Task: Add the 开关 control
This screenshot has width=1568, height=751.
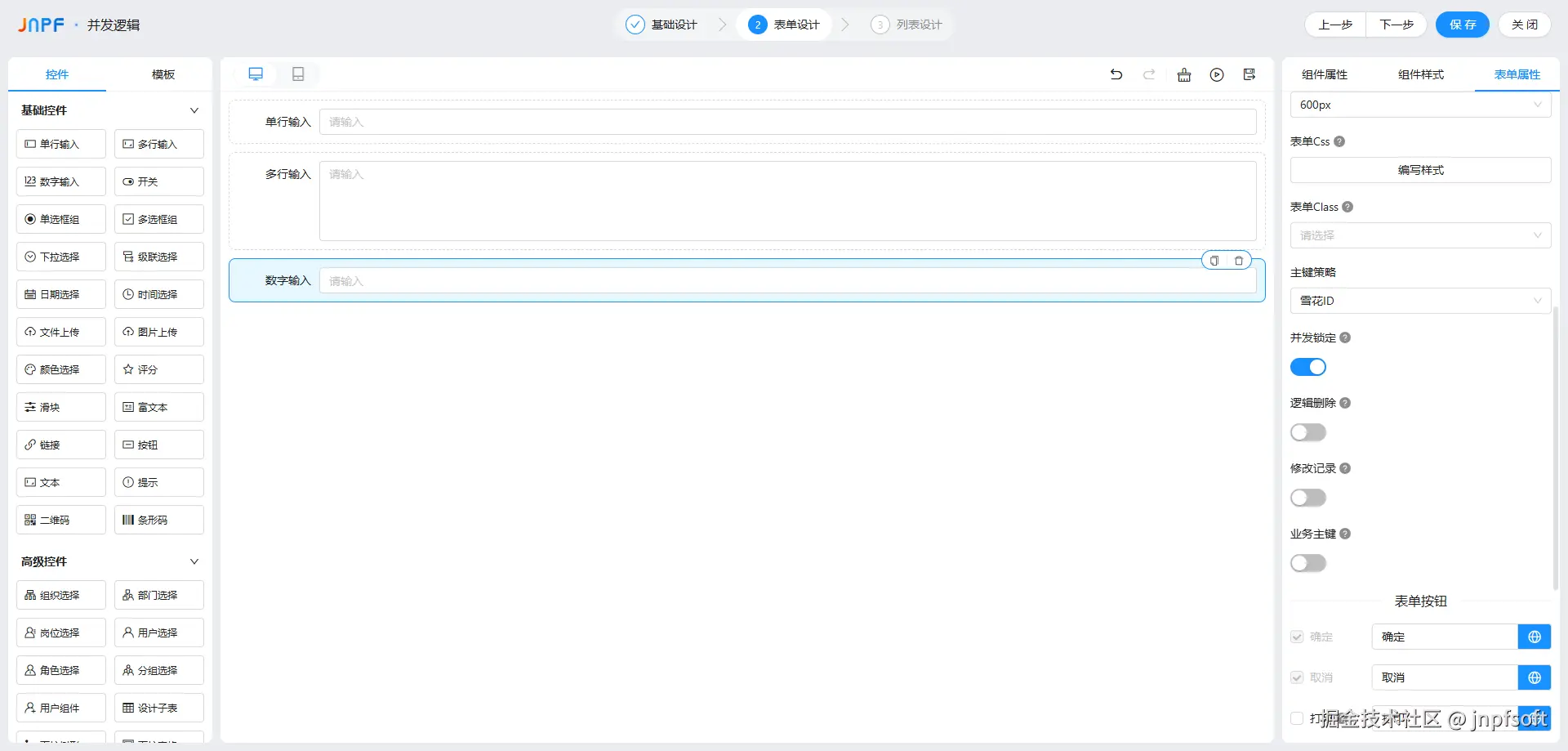Action: click(x=159, y=181)
